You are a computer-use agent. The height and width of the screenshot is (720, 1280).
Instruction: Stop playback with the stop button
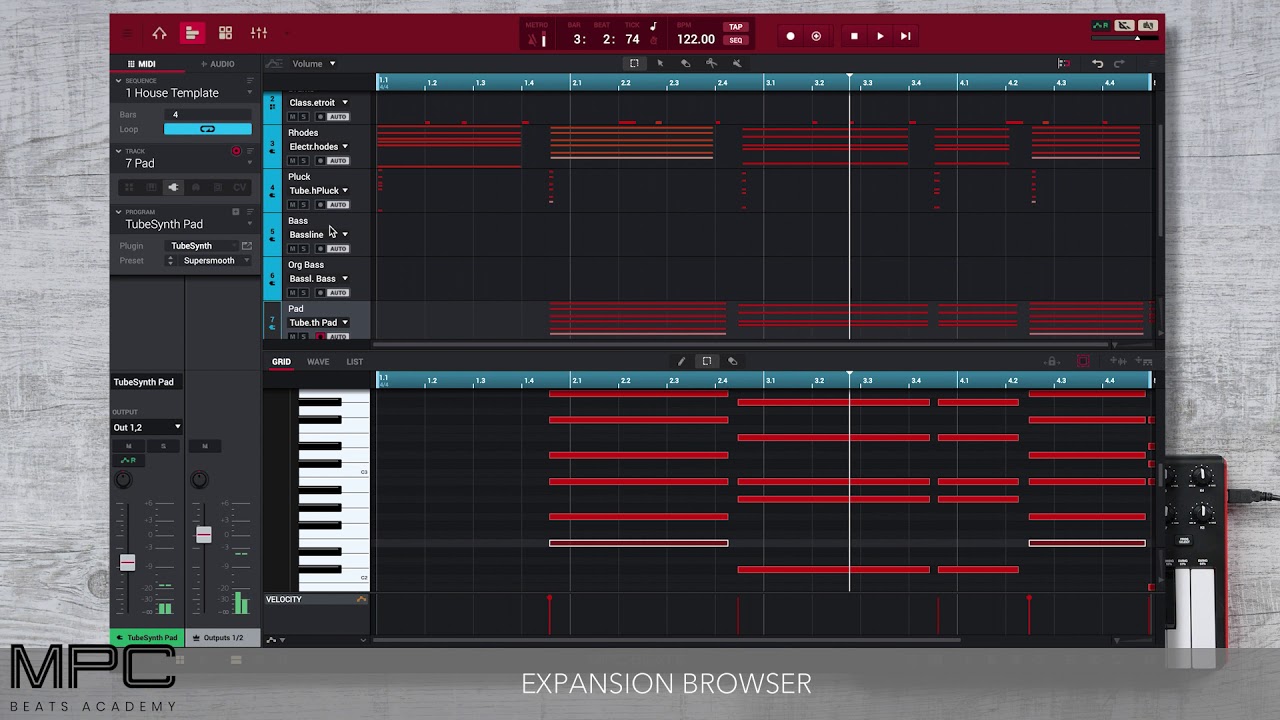854,36
